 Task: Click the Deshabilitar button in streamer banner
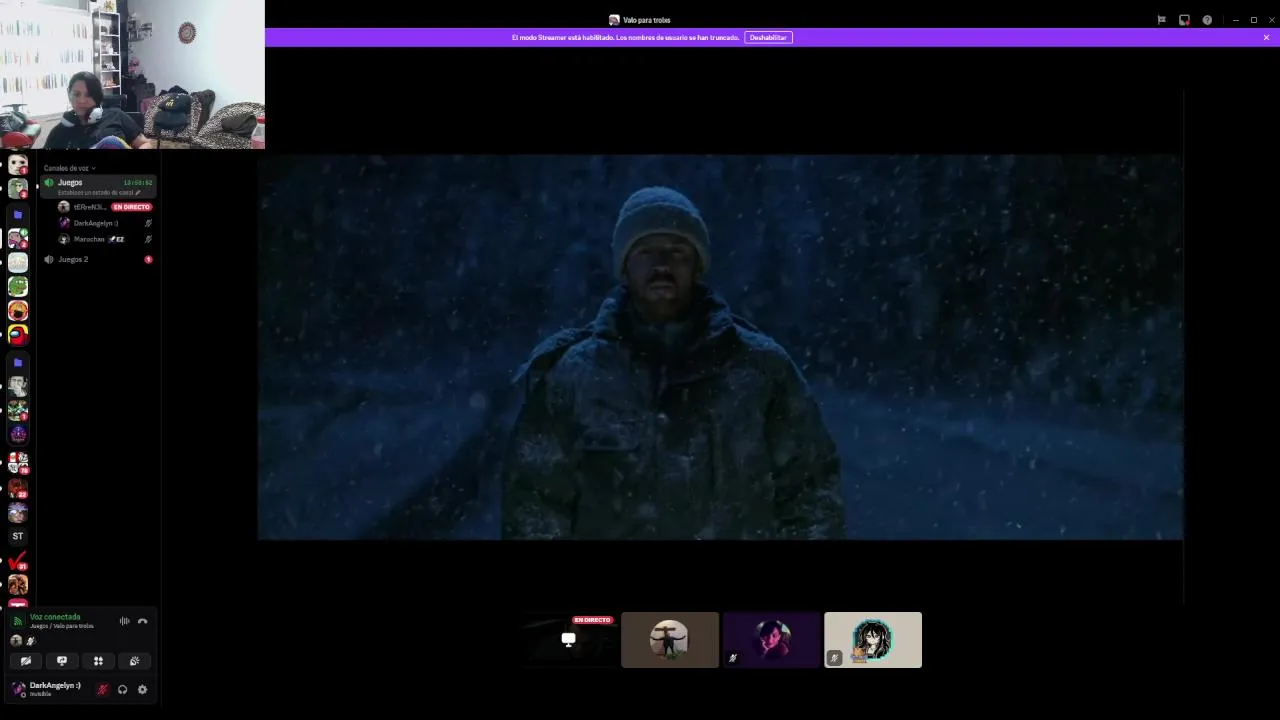click(x=768, y=37)
